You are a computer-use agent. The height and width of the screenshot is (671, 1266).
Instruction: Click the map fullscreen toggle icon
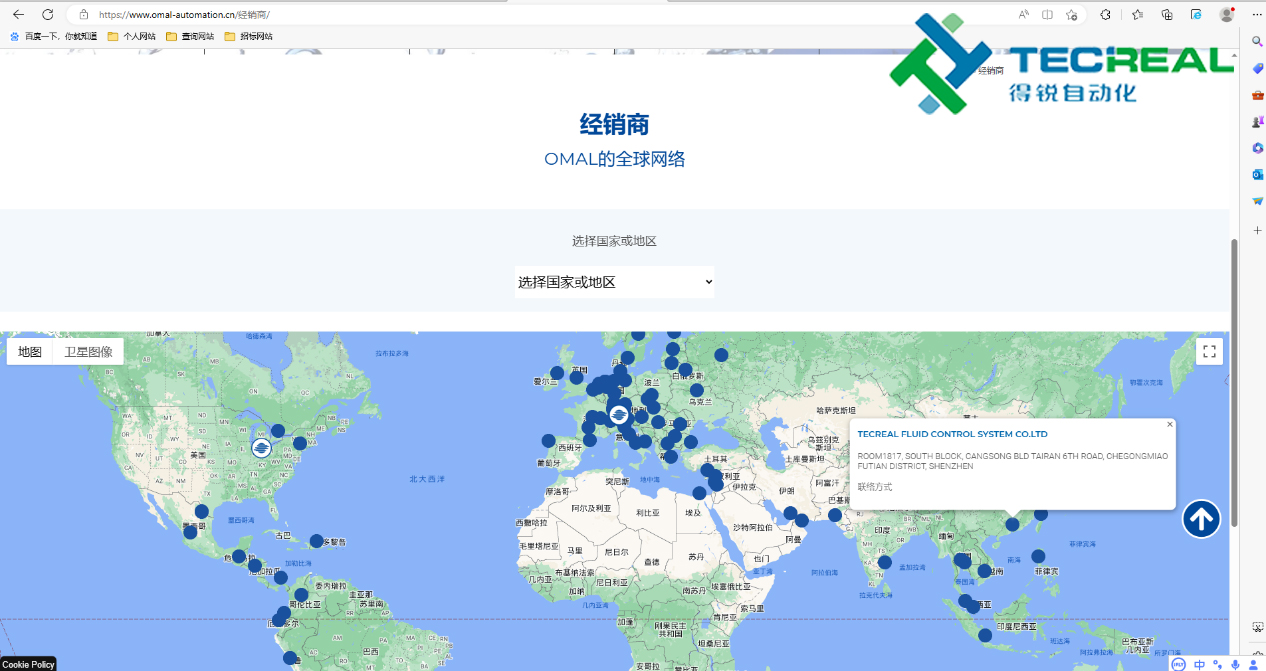(1209, 351)
